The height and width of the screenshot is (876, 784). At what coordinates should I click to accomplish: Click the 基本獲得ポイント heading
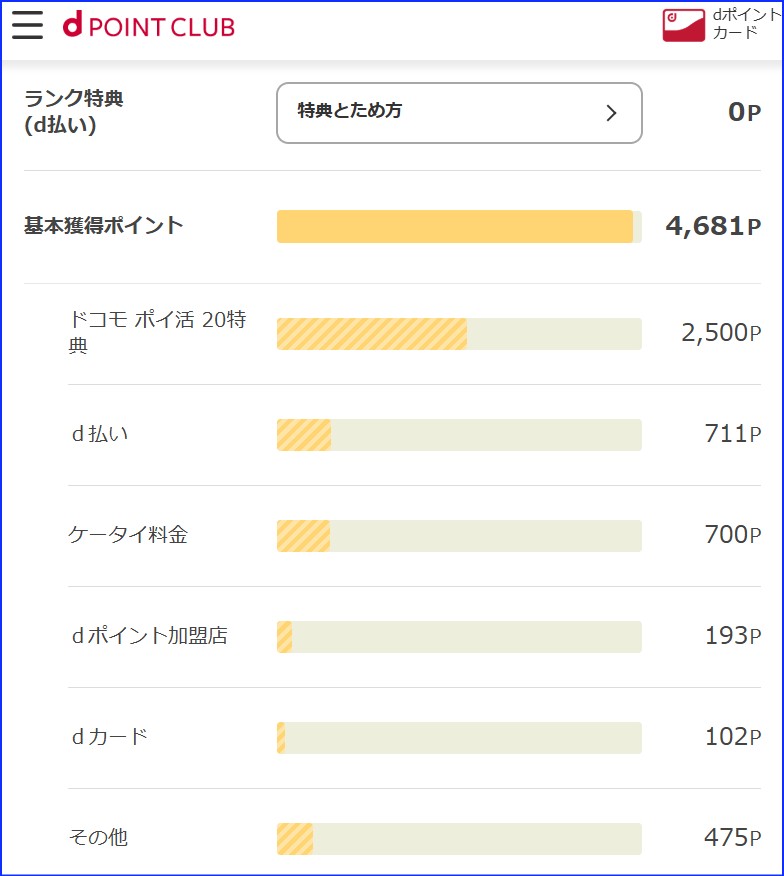pos(104,226)
